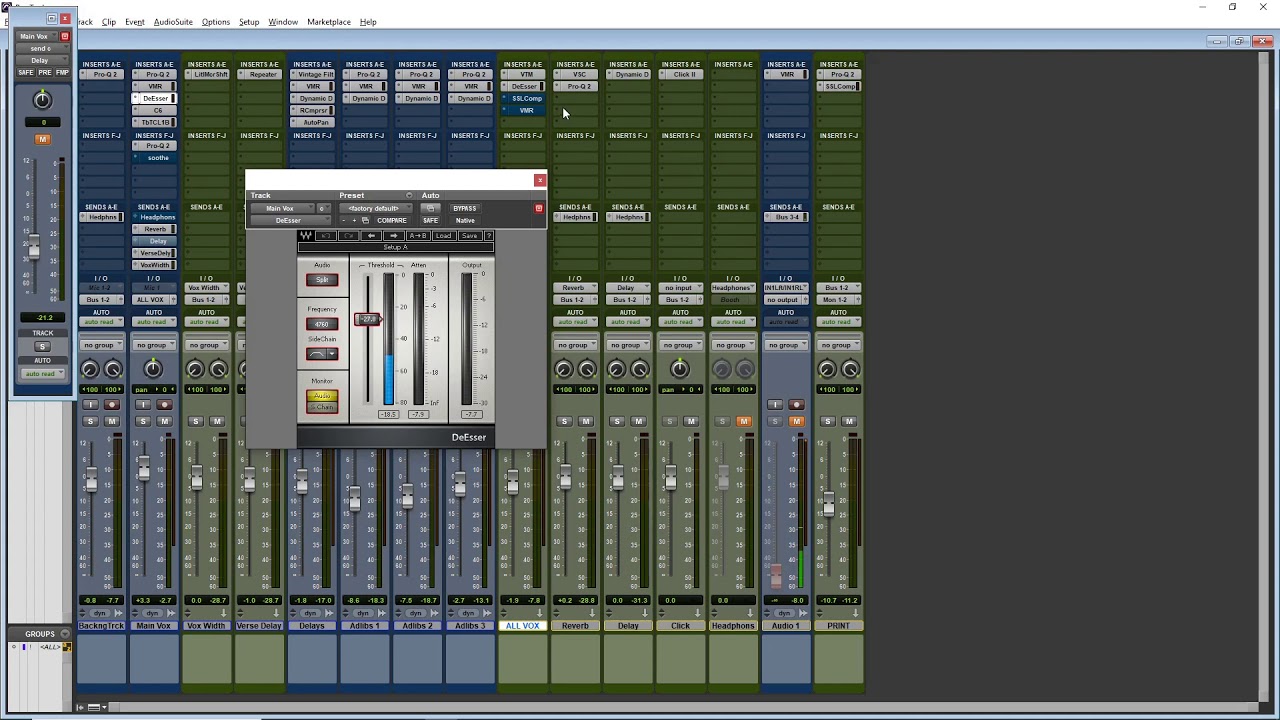Open the Vintage Filt insert on Delays track
Screen dimensions: 1280x720
pos(315,74)
